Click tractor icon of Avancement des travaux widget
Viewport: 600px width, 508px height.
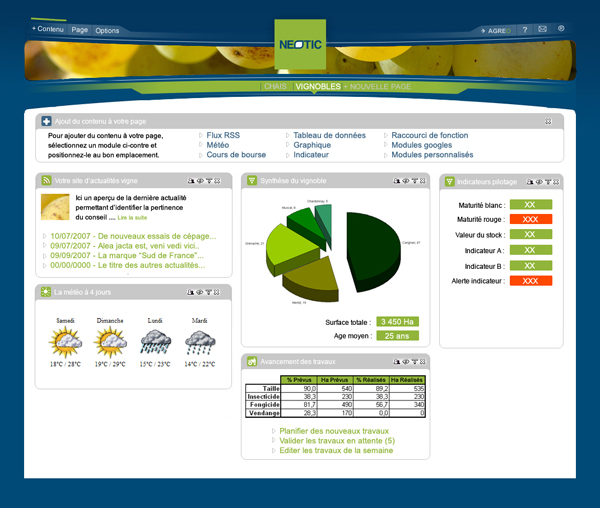coord(252,361)
